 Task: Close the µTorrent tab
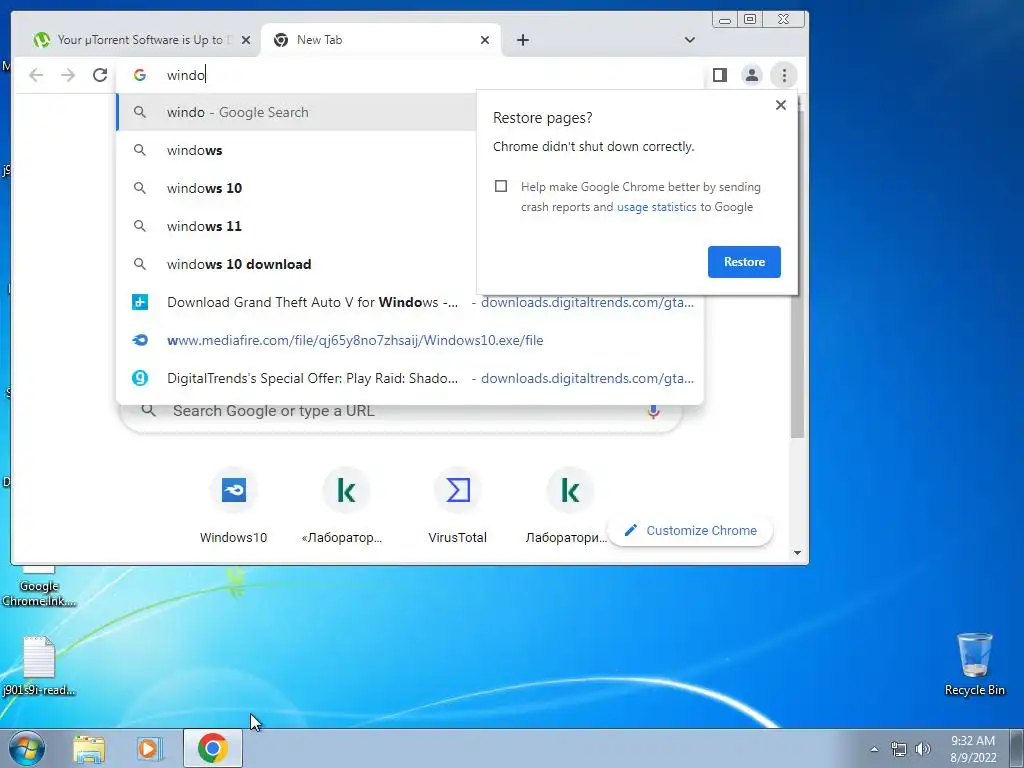click(246, 40)
